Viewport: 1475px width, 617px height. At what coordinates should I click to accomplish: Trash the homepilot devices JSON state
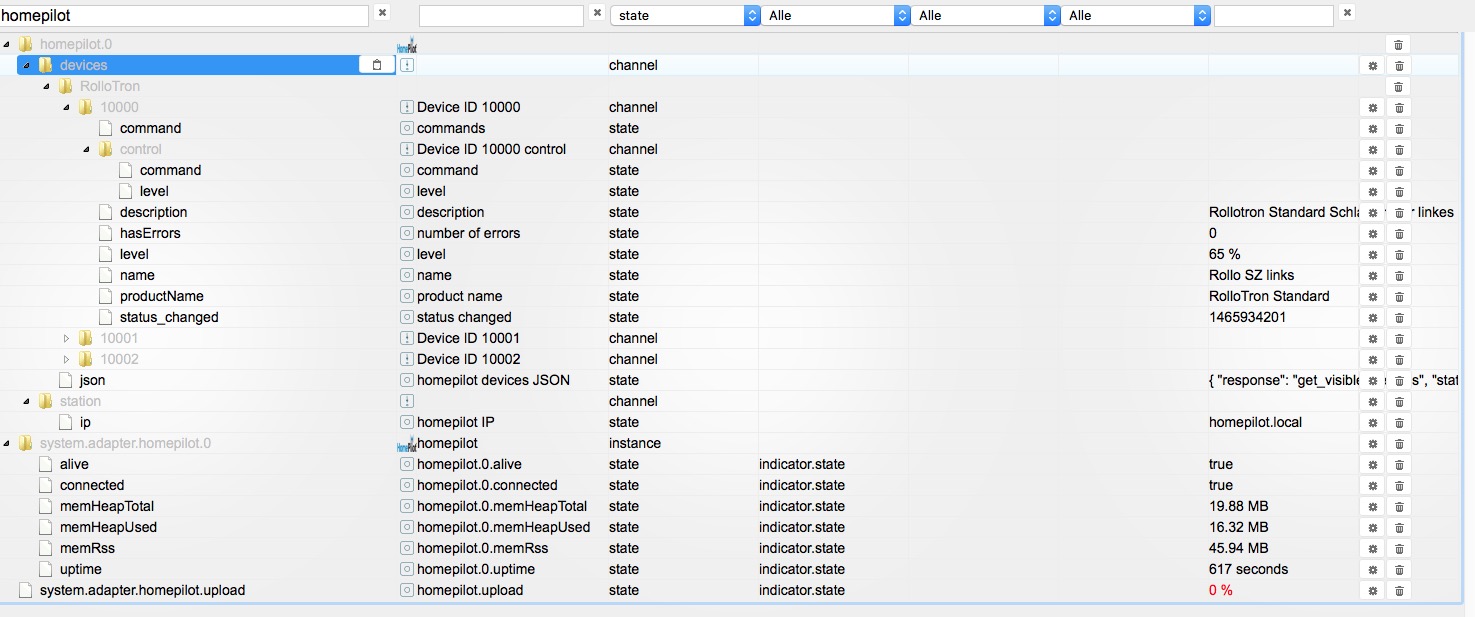click(1399, 380)
